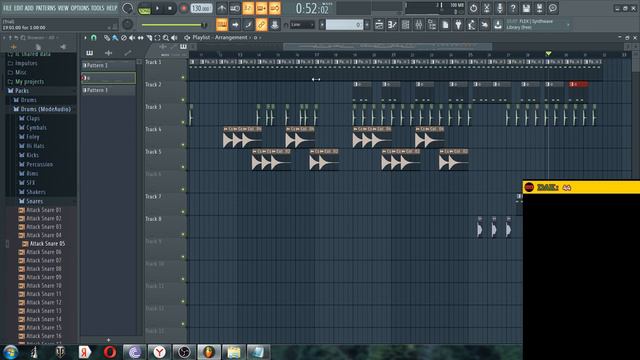Open the TOOLS menu
640x360 pixels.
pos(98,8)
